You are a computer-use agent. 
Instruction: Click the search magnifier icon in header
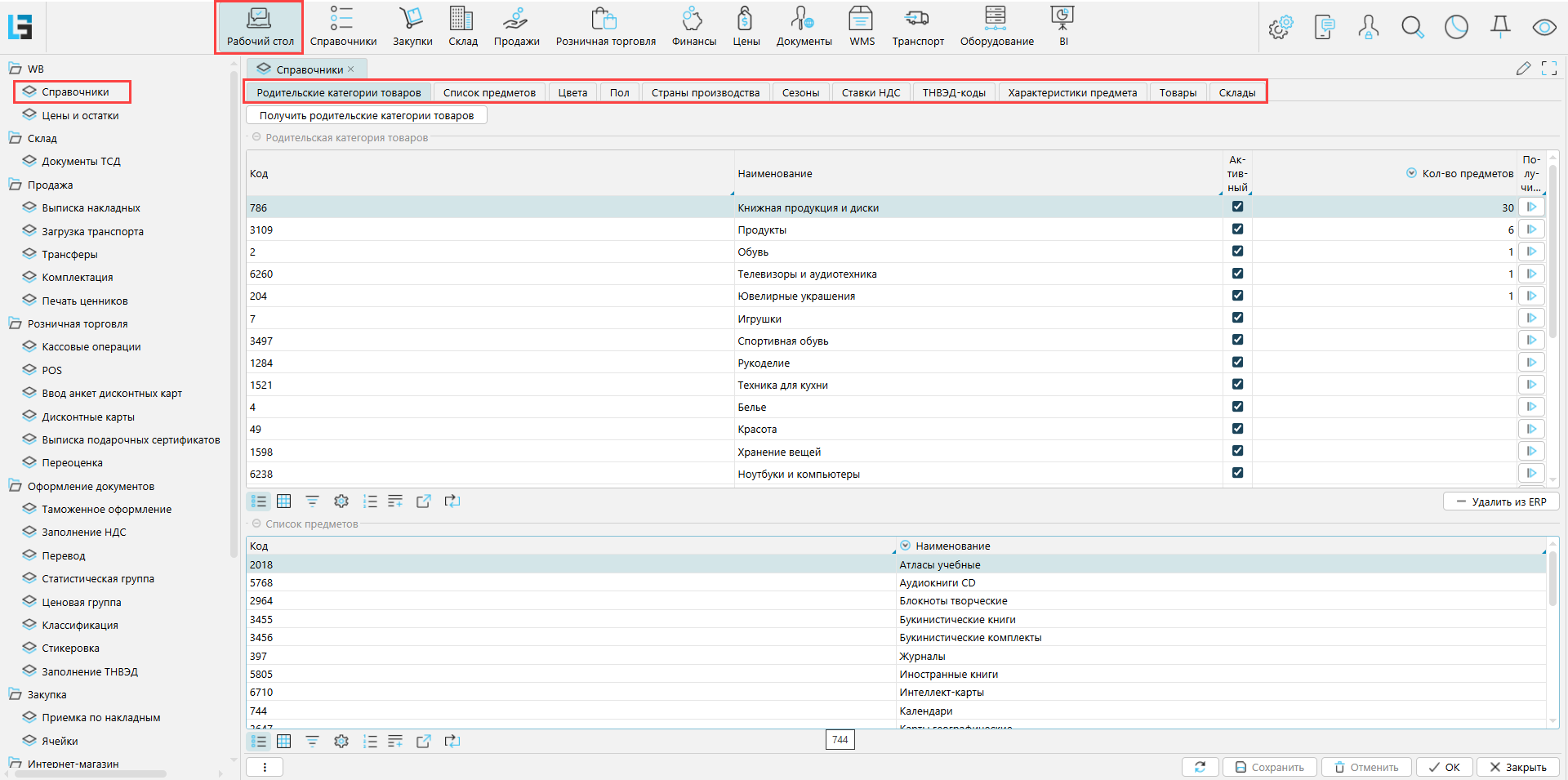tap(1412, 28)
